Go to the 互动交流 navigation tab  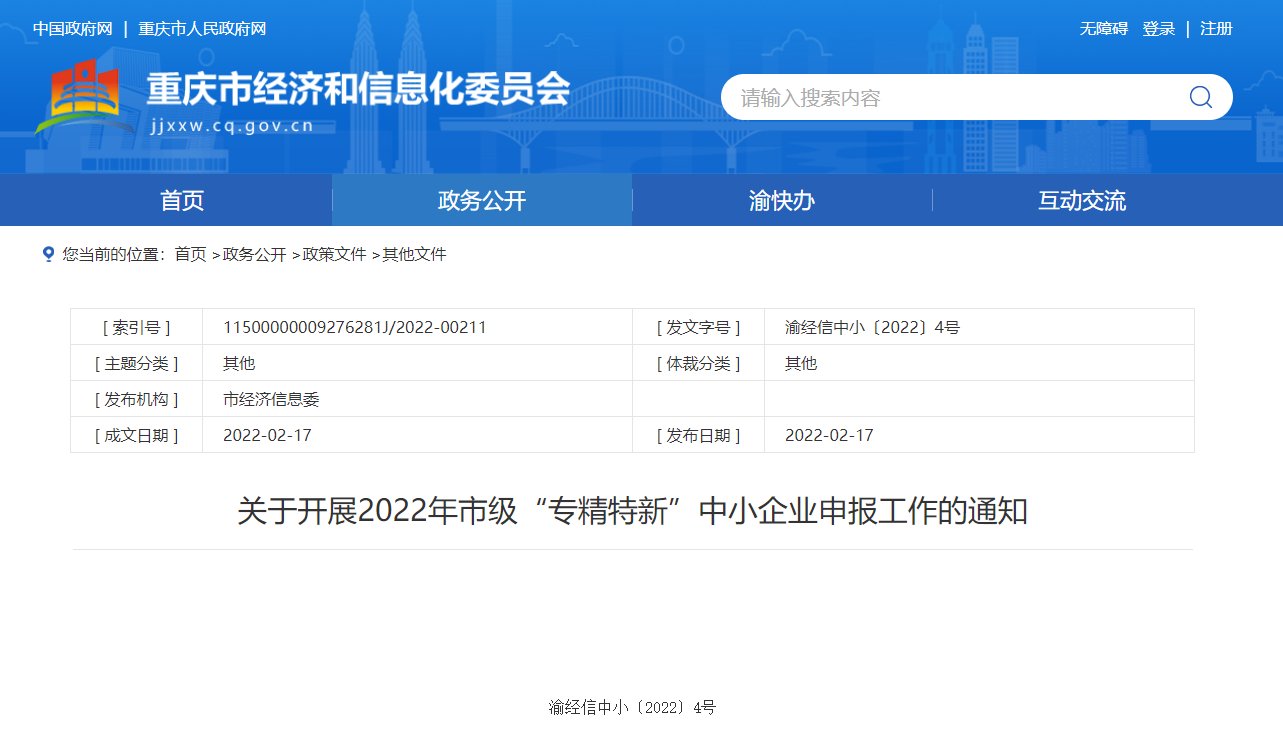tap(1082, 200)
